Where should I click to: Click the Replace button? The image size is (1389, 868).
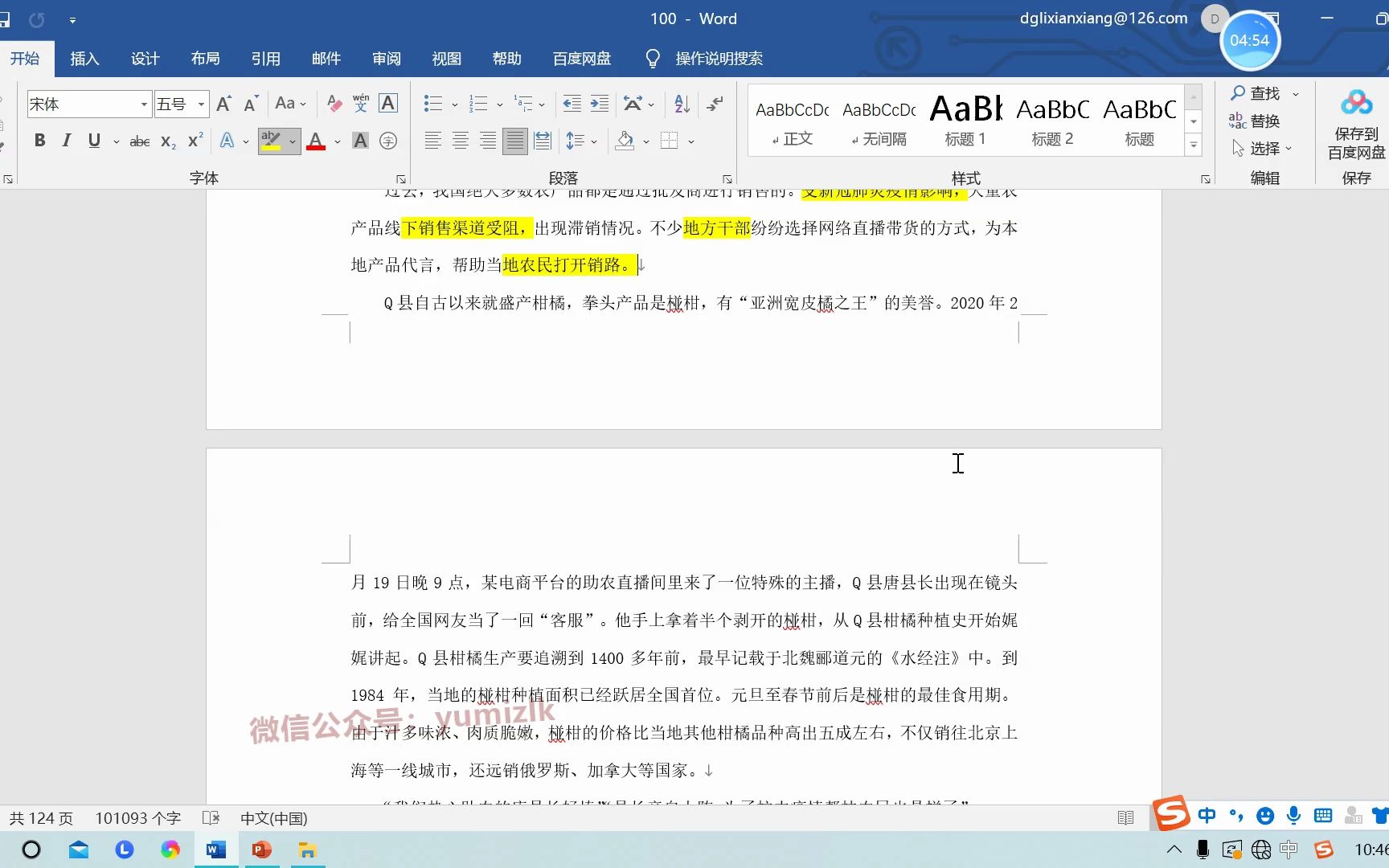coord(1255,121)
